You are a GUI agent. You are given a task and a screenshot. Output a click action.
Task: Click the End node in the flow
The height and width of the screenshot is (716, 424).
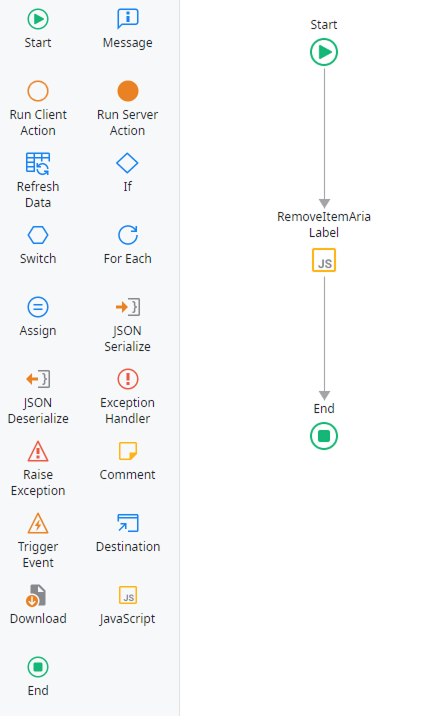pyautogui.click(x=324, y=436)
